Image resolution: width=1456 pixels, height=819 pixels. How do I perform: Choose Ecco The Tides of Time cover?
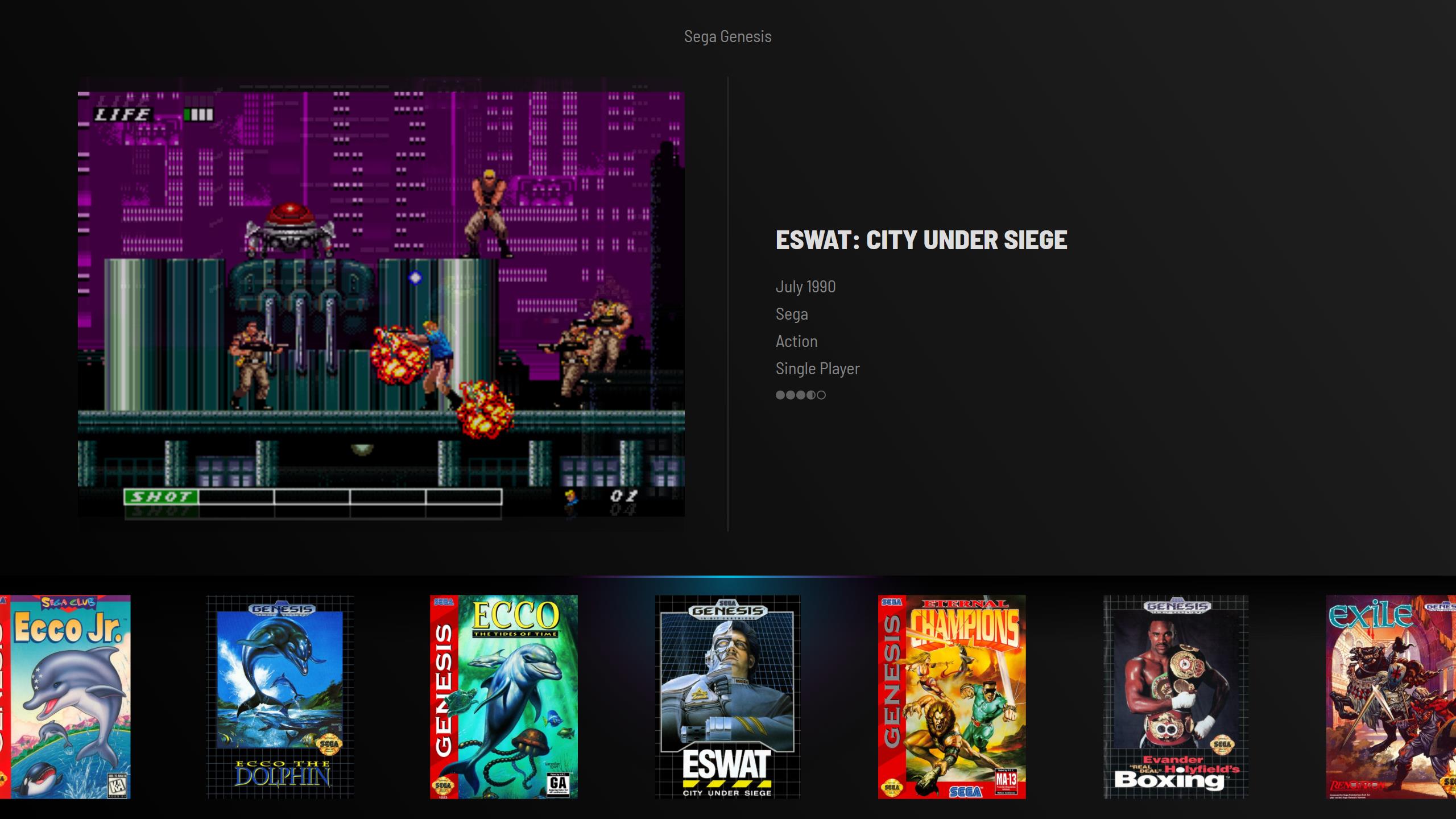point(504,697)
